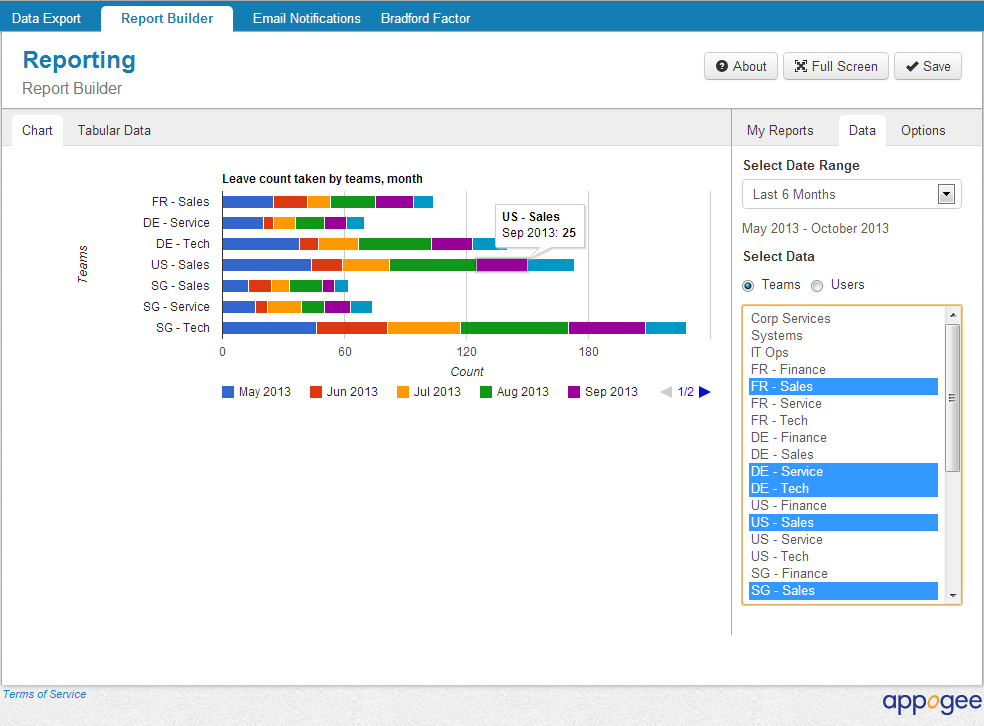Open the Terms of Service link
The height and width of the screenshot is (726, 984).
[x=44, y=694]
